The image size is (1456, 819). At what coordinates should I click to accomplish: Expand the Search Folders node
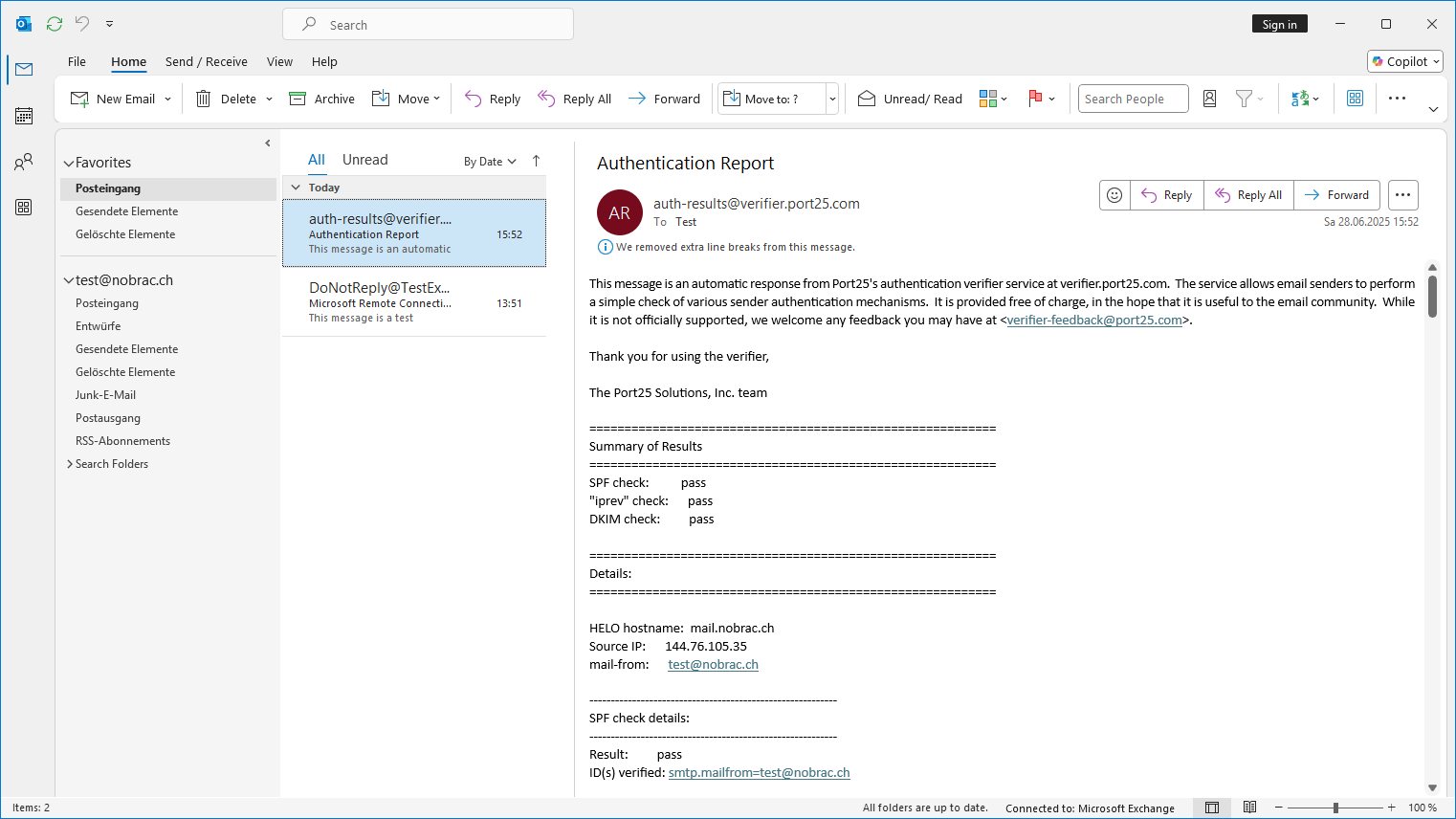(70, 464)
